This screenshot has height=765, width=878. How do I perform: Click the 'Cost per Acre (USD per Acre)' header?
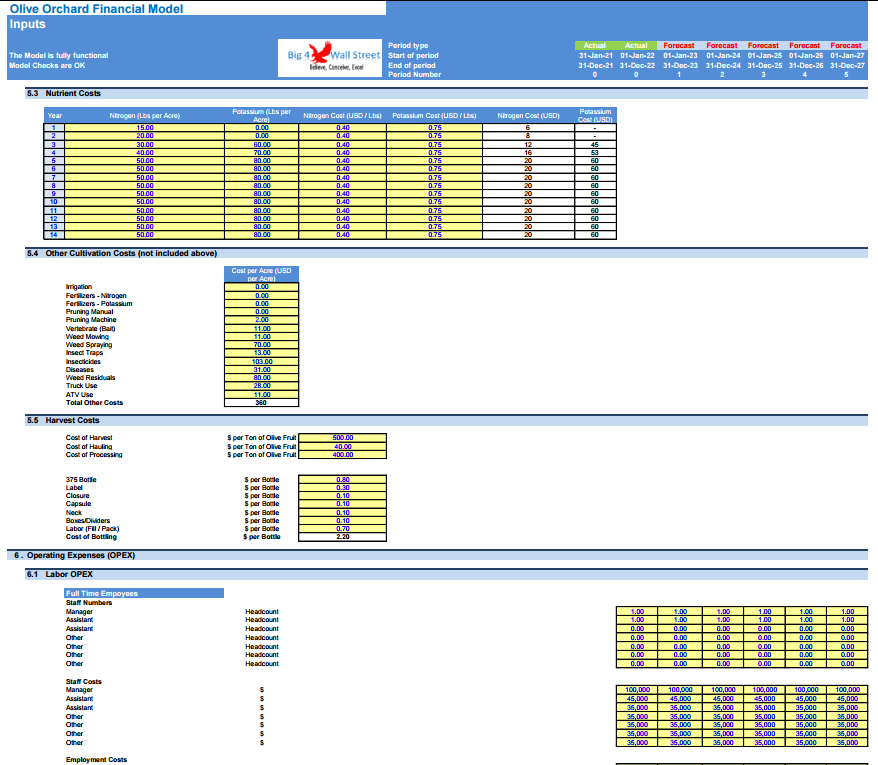[x=261, y=274]
